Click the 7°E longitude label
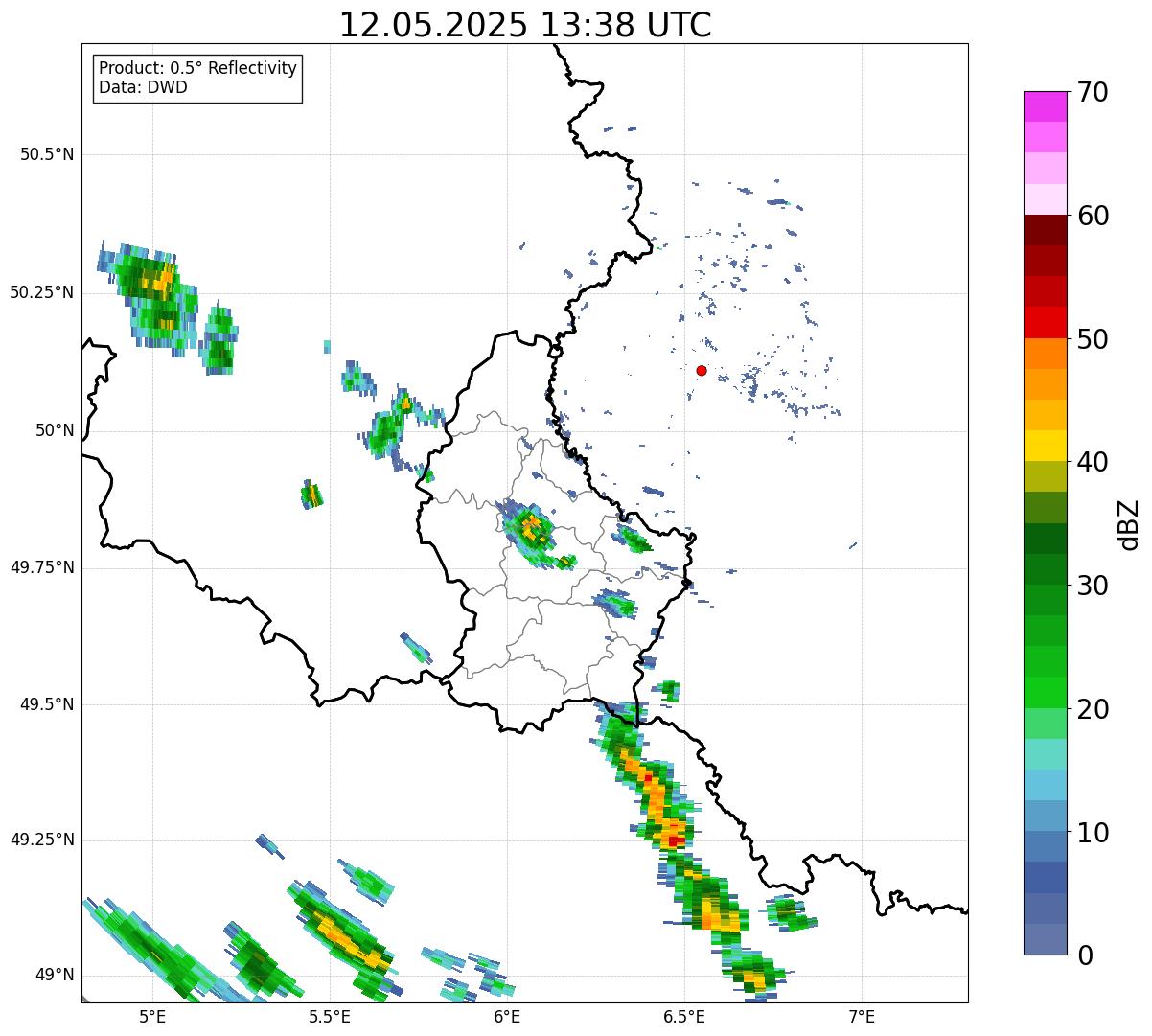 (863, 1016)
